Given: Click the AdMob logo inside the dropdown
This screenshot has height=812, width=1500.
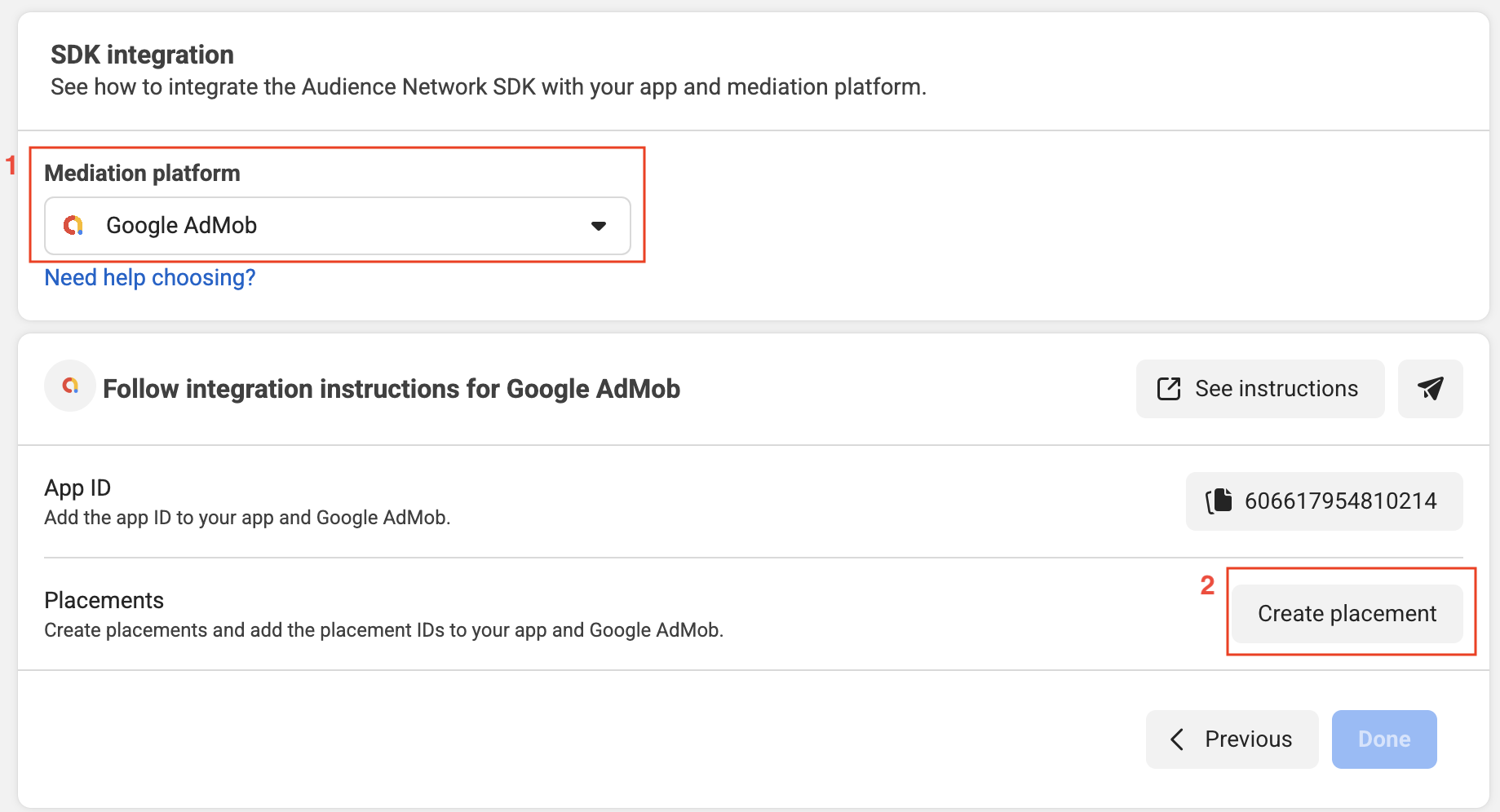Looking at the screenshot, I should [x=73, y=226].
